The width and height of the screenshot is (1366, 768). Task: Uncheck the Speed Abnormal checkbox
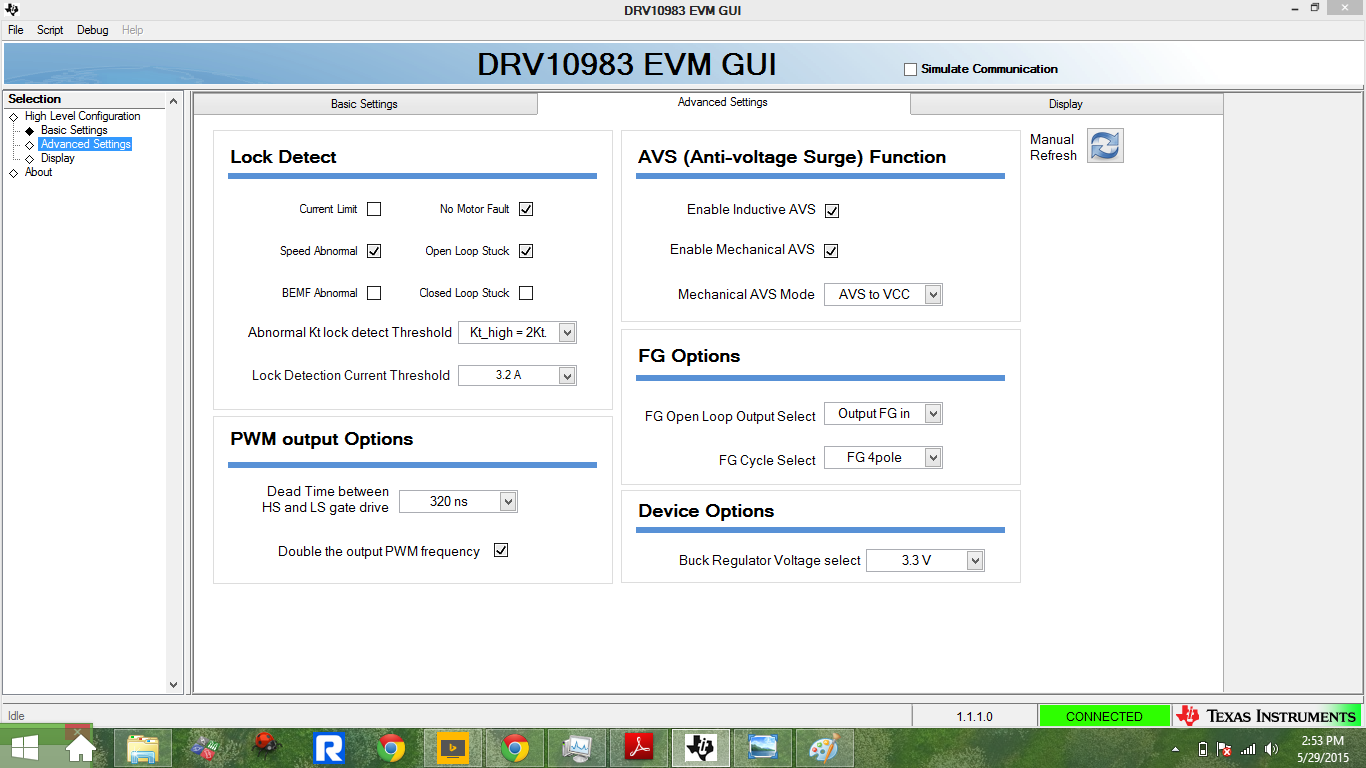374,251
